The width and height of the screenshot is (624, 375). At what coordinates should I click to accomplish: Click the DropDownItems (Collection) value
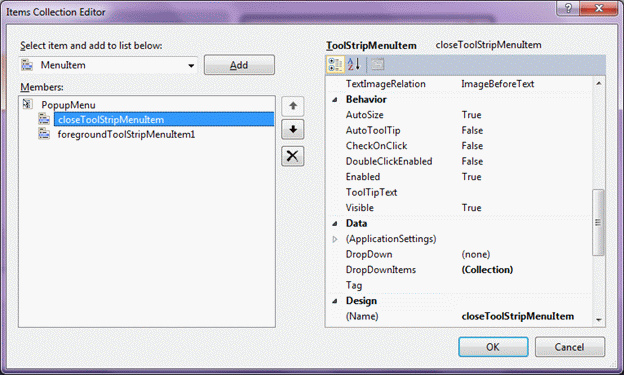pyautogui.click(x=487, y=270)
